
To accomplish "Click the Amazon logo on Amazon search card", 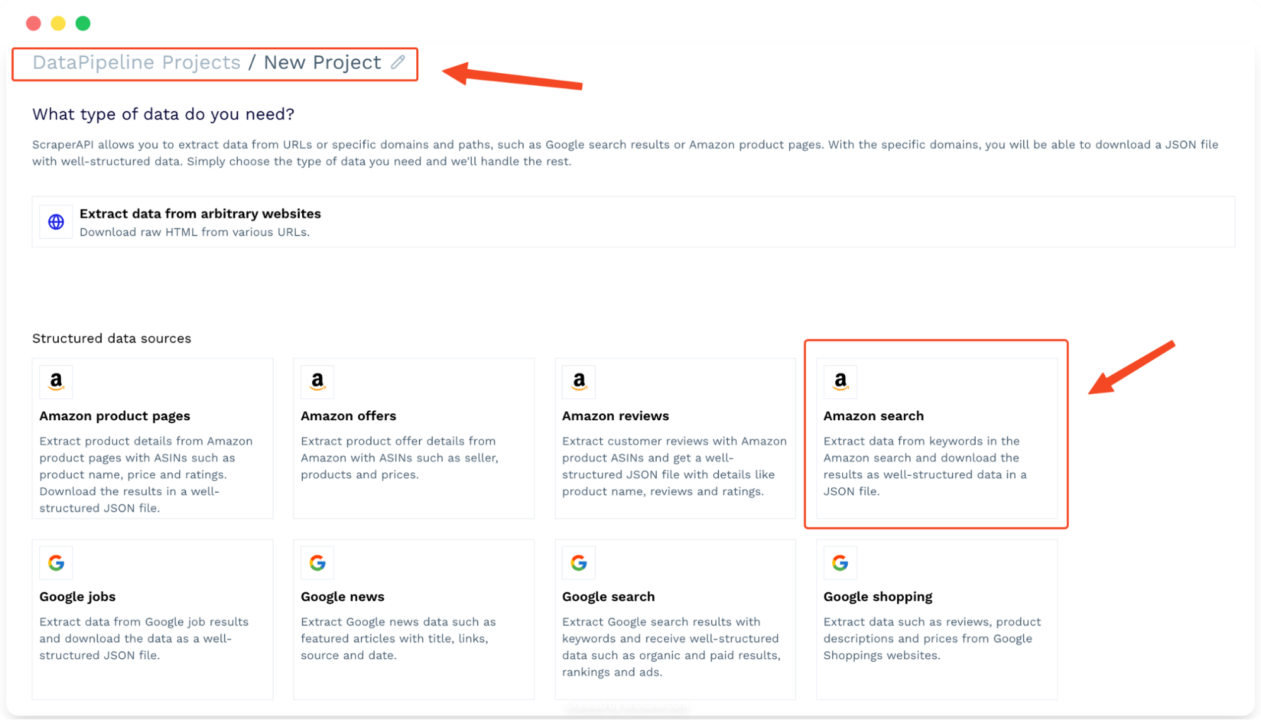I will click(x=840, y=381).
